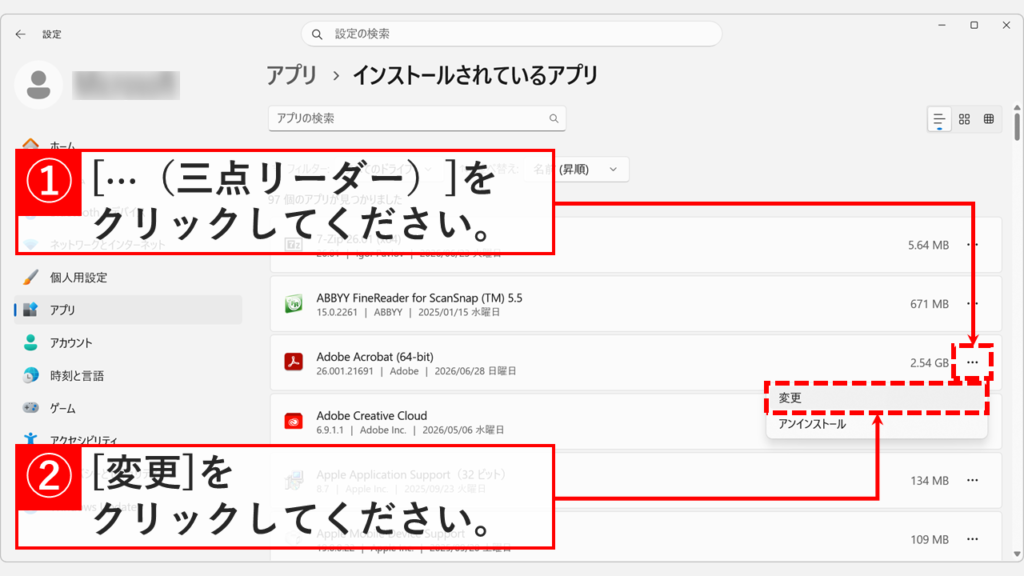Image resolution: width=1024 pixels, height=576 pixels.
Task: Click the Adobe Creative Cloud app icon
Action: click(293, 421)
